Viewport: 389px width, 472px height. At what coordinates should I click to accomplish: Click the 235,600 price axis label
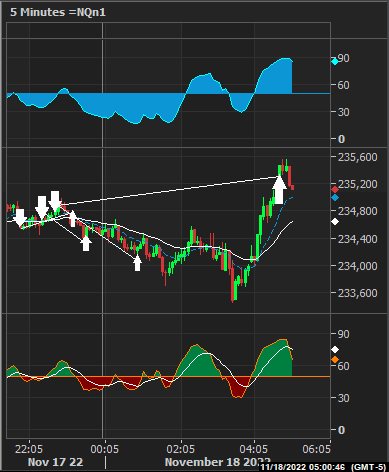click(x=358, y=157)
